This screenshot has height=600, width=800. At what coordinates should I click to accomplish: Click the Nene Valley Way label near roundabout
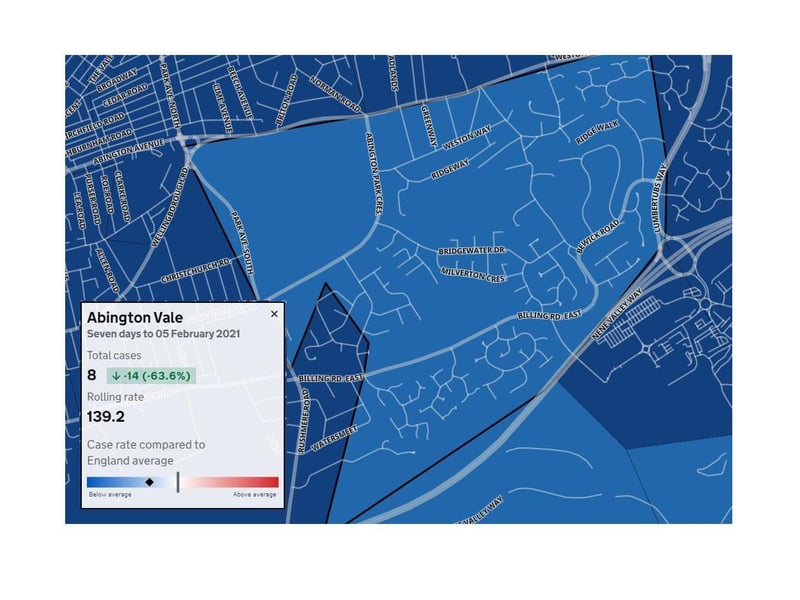tap(616, 314)
